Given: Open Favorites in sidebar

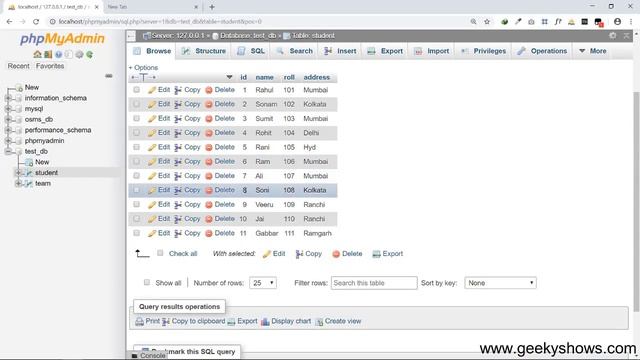Looking at the screenshot, I should [50, 66].
